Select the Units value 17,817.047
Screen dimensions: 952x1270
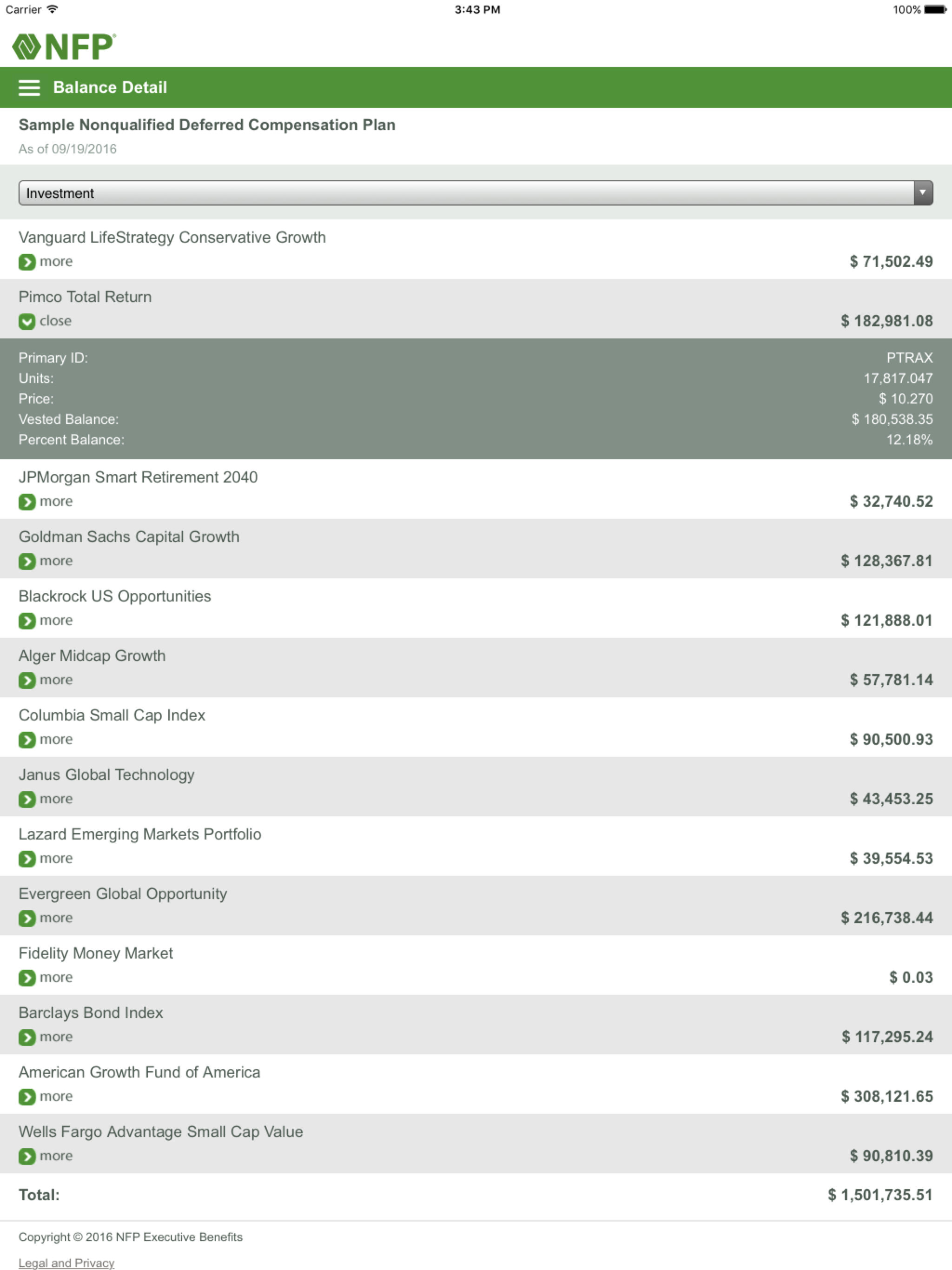pos(898,378)
